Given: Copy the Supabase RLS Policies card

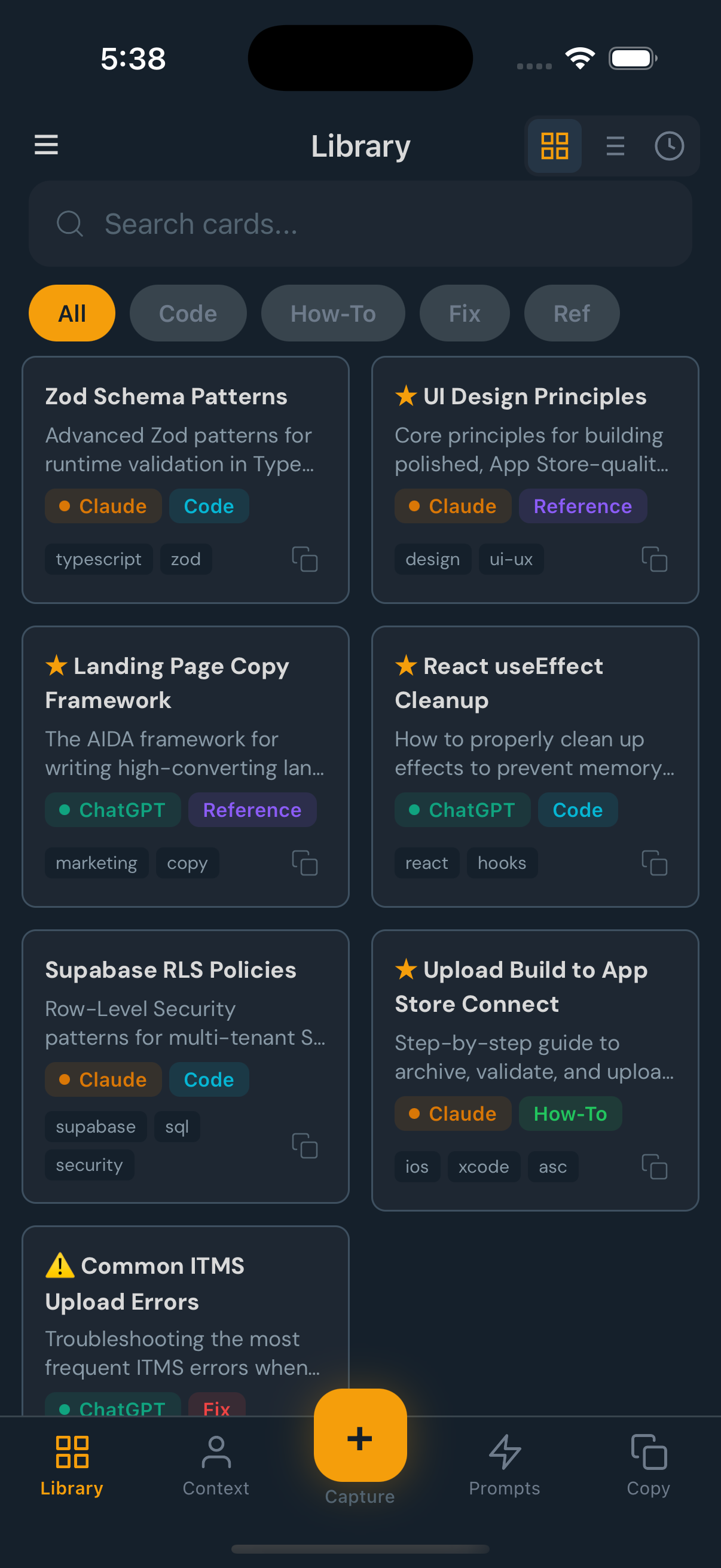Looking at the screenshot, I should pos(305,1145).
